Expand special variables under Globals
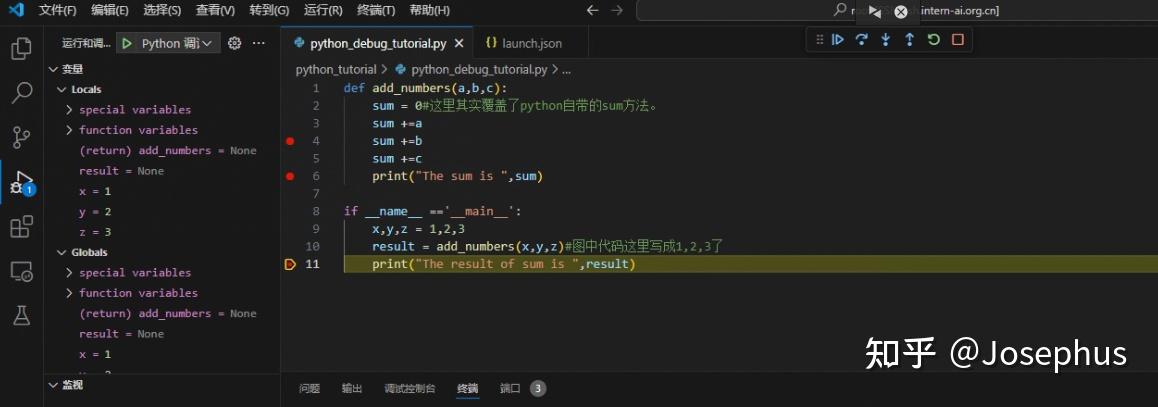Screen dimensions: 1158x407 pyautogui.click(x=69, y=273)
